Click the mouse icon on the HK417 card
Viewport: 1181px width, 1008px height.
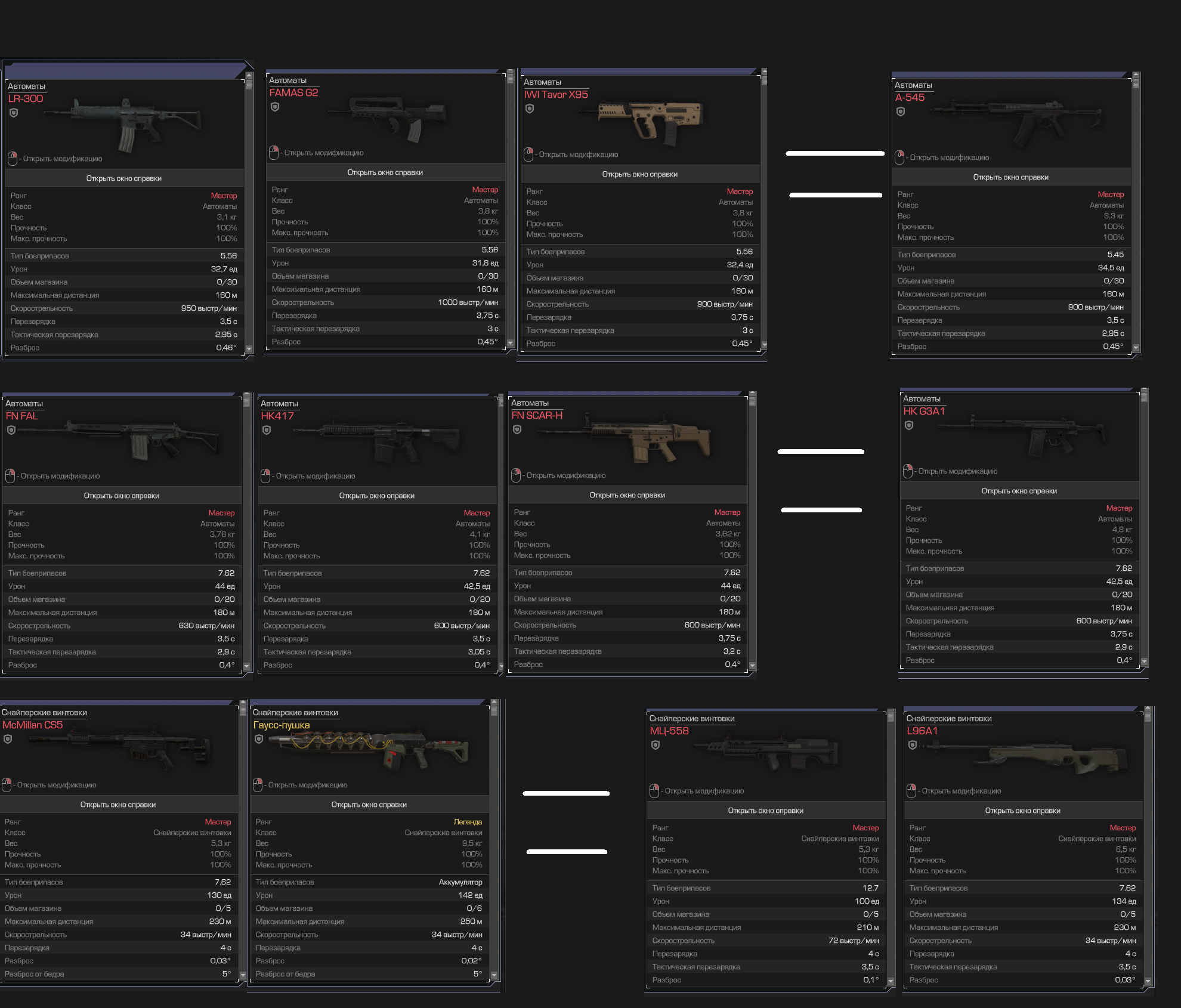click(x=265, y=476)
